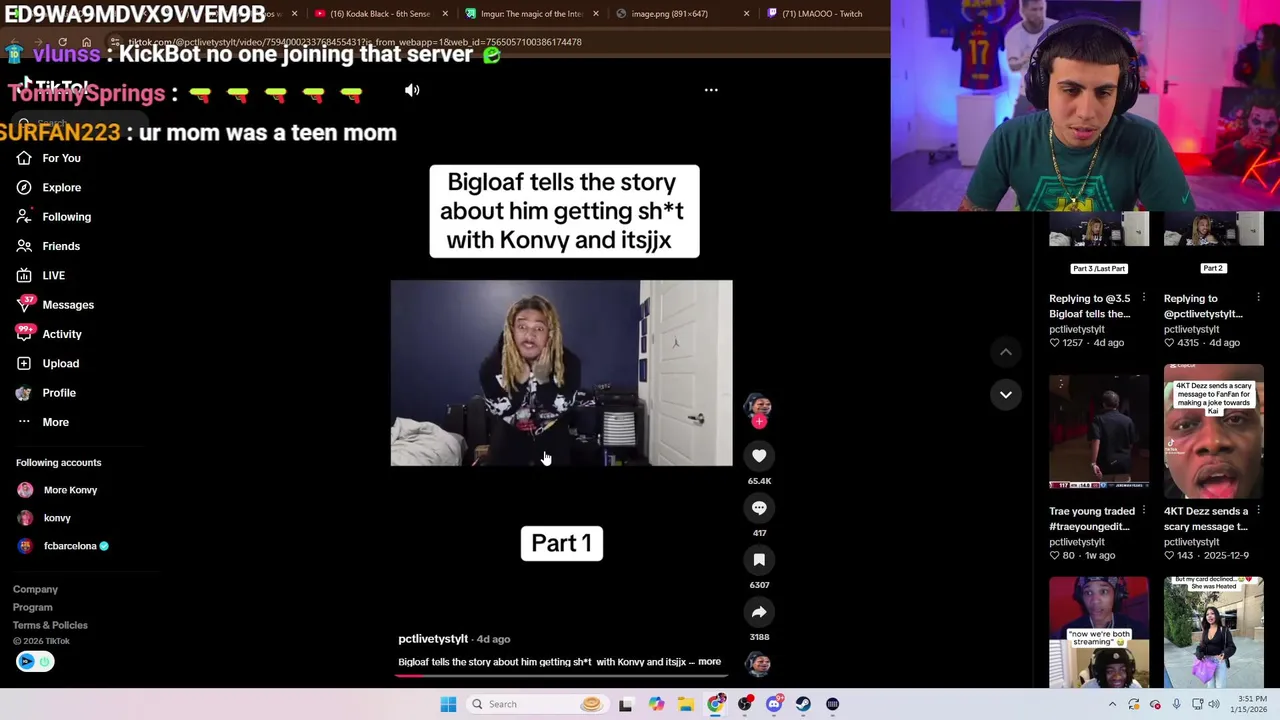
Task: Close the image.png browser tab
Action: [746, 14]
